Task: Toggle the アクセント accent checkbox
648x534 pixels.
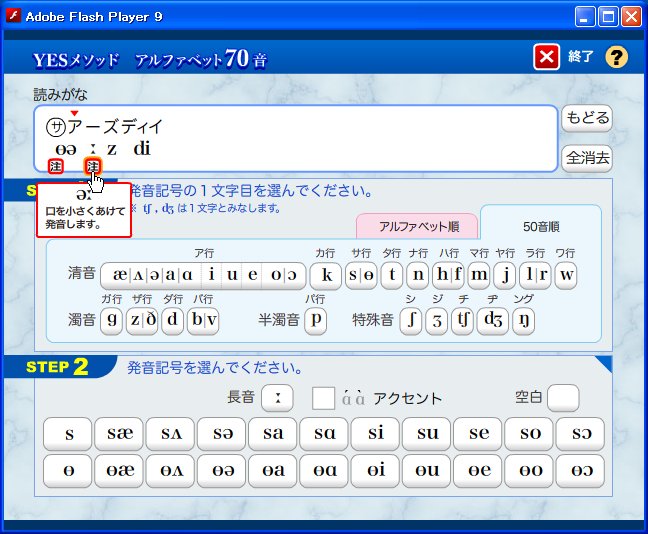Action: pyautogui.click(x=324, y=398)
